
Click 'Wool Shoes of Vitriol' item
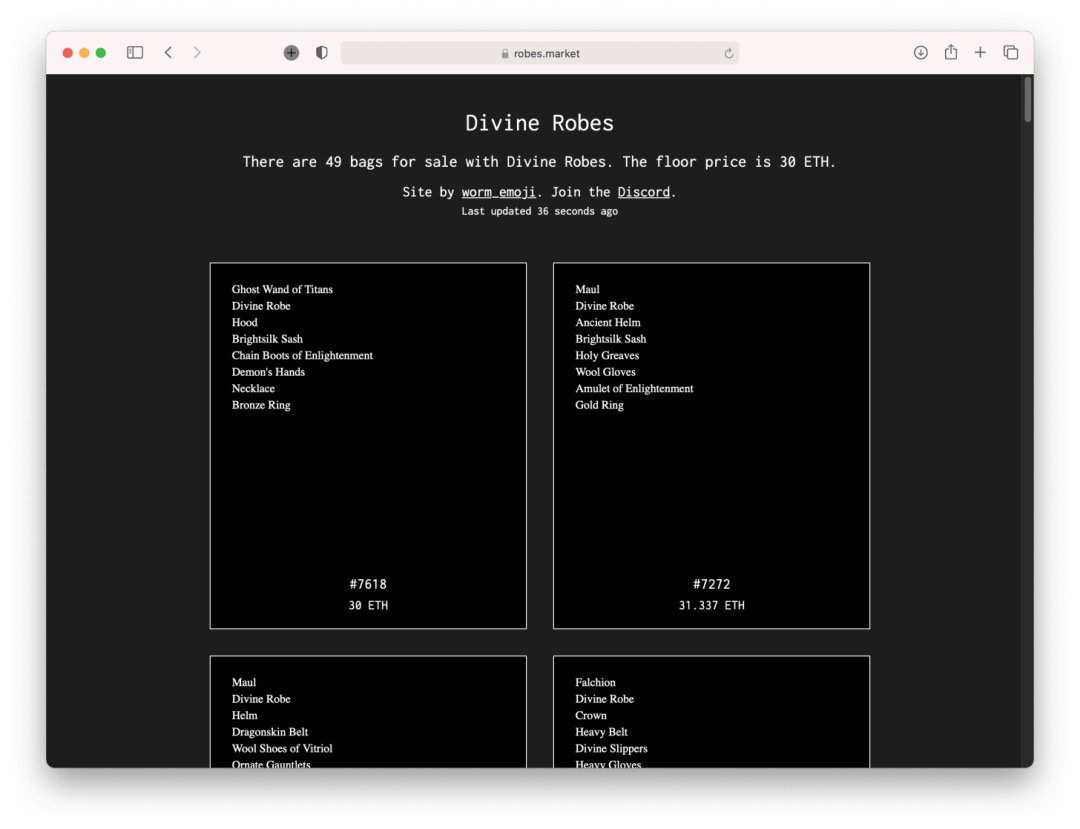282,748
